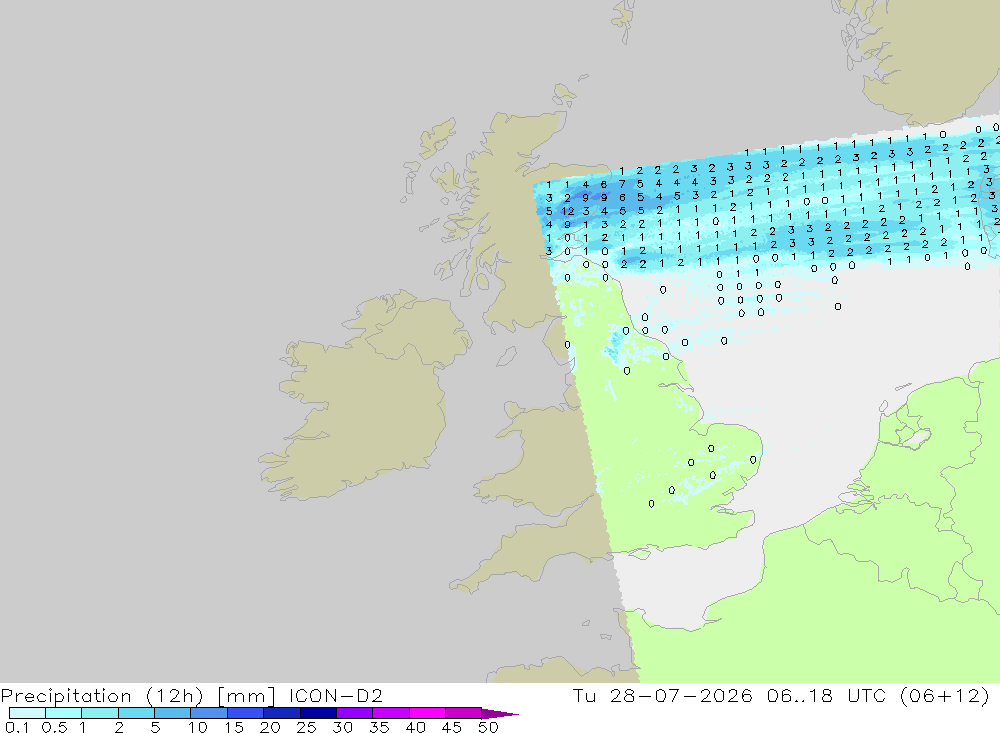Click the '25' legend scale label
Image resolution: width=1000 pixels, height=733 pixels.
point(306,727)
